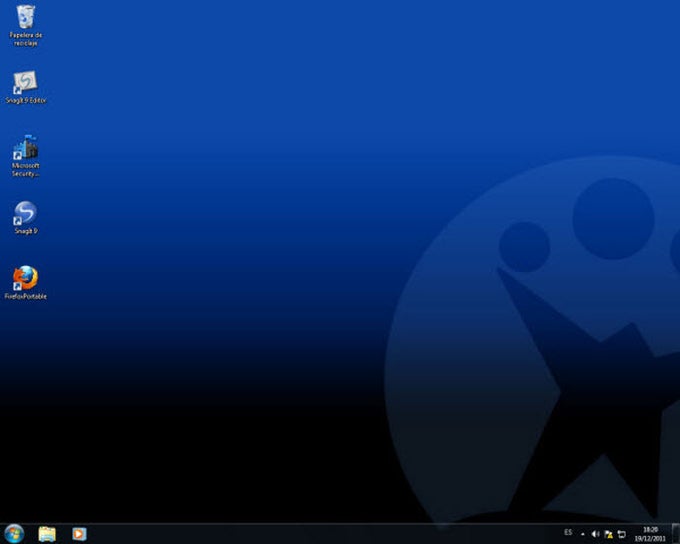Screen dimensions: 680x544
Task: Click the Show desktop button
Action: pos(676,534)
